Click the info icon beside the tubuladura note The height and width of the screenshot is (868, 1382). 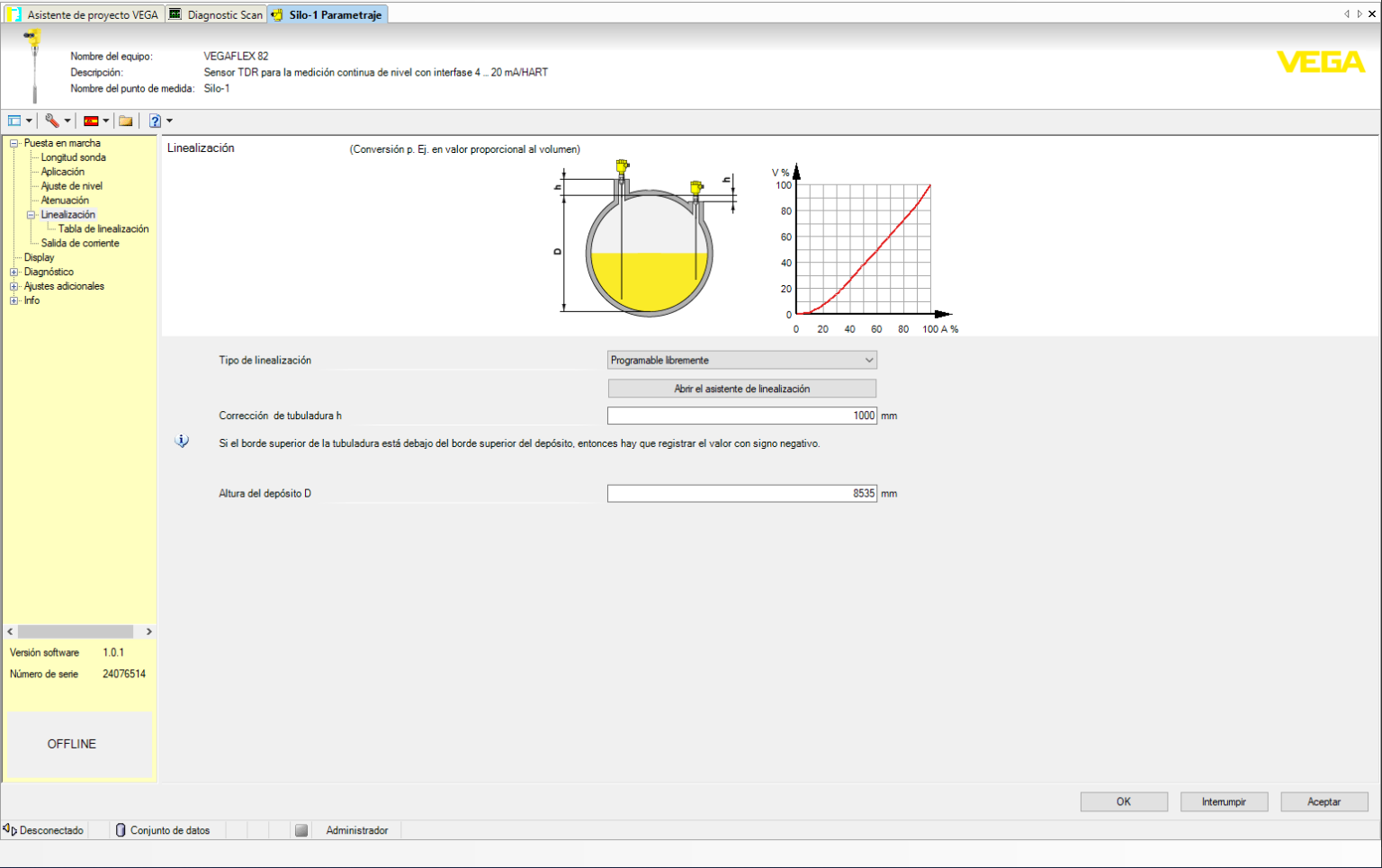181,441
